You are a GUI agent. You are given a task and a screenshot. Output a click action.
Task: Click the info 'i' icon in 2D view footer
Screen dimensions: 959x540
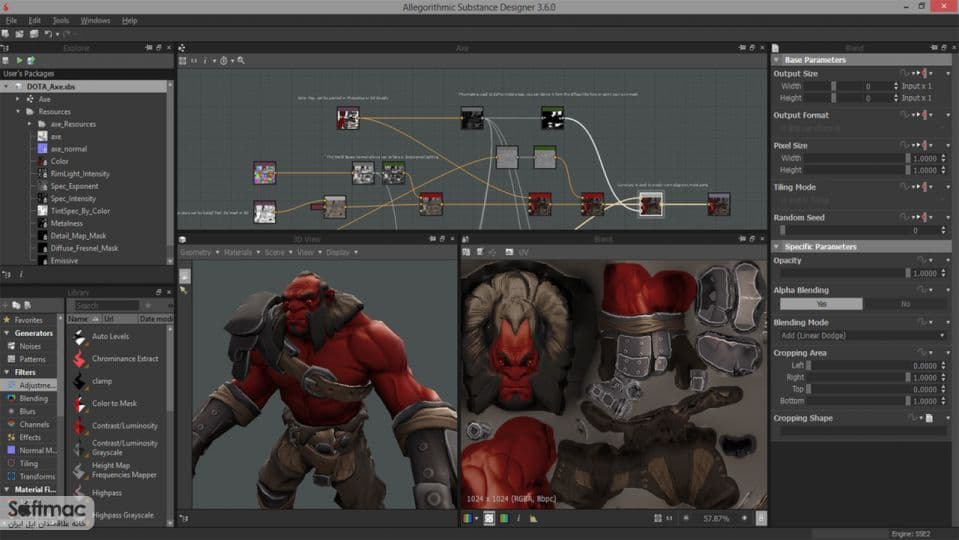coord(518,519)
